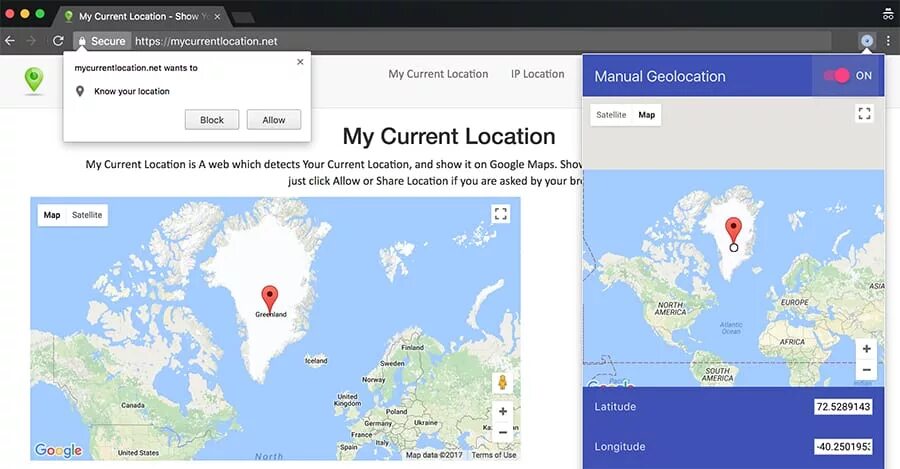Click the Latitude input field
This screenshot has height=469, width=900.
[x=843, y=406]
